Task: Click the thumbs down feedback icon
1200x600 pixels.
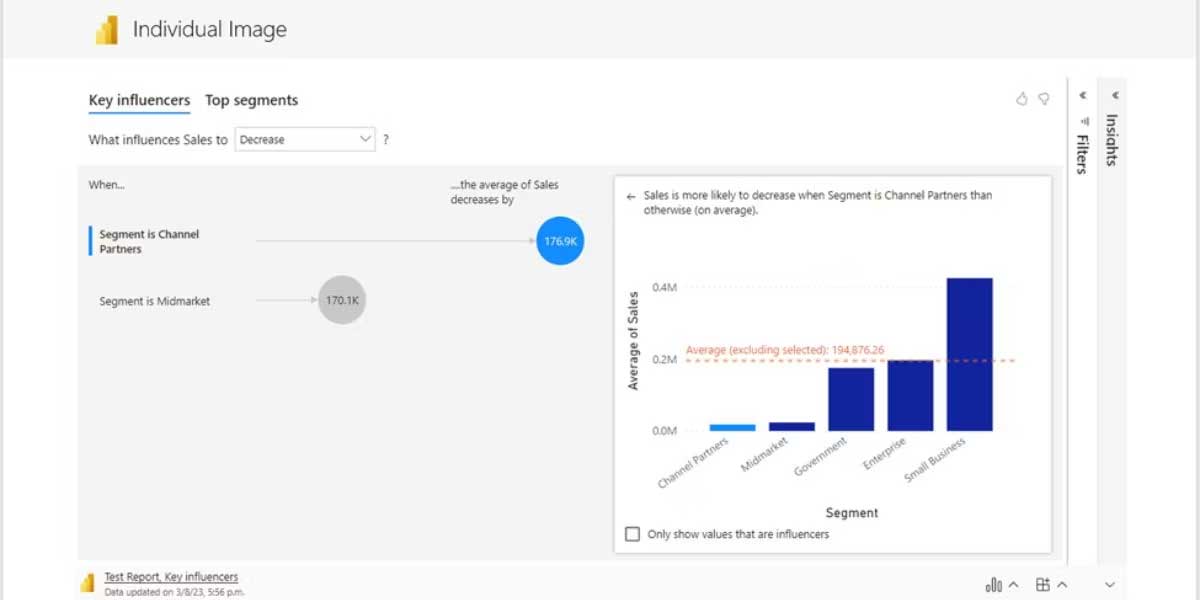Action: coord(1044,99)
